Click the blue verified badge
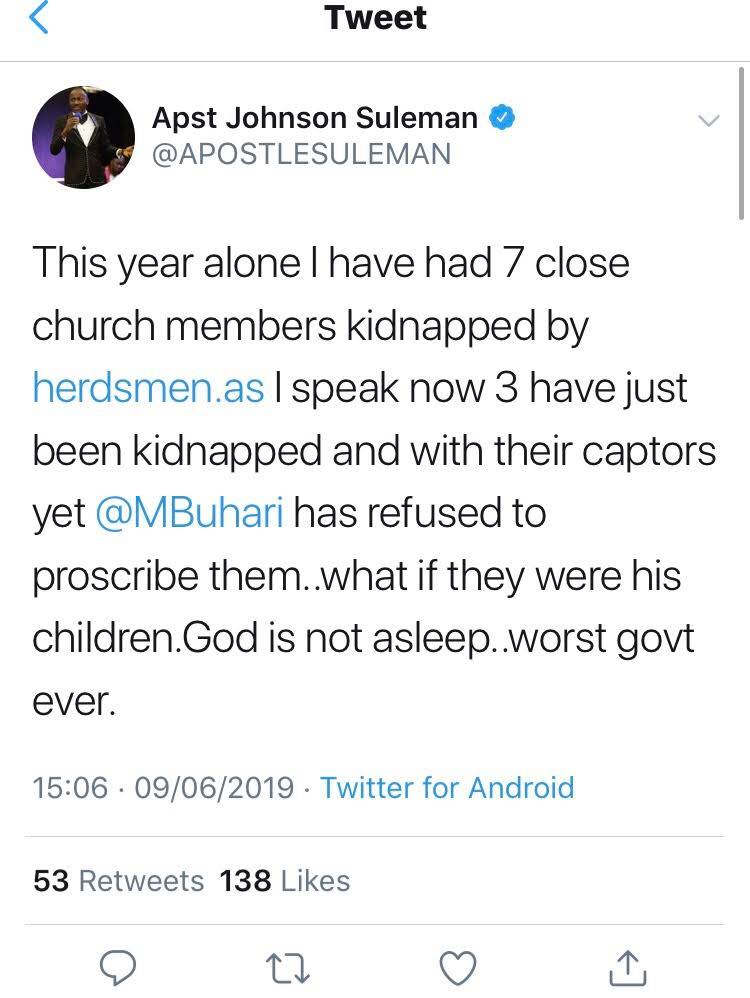The height and width of the screenshot is (998, 750). pyautogui.click(x=501, y=119)
